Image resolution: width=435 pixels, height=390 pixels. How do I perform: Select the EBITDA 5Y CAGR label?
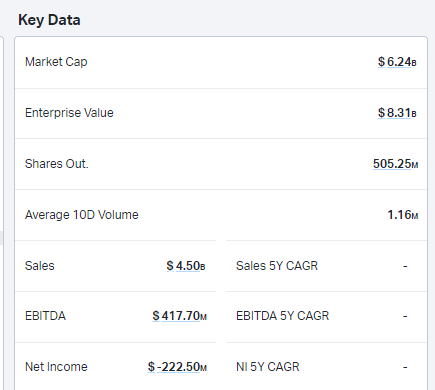[283, 316]
